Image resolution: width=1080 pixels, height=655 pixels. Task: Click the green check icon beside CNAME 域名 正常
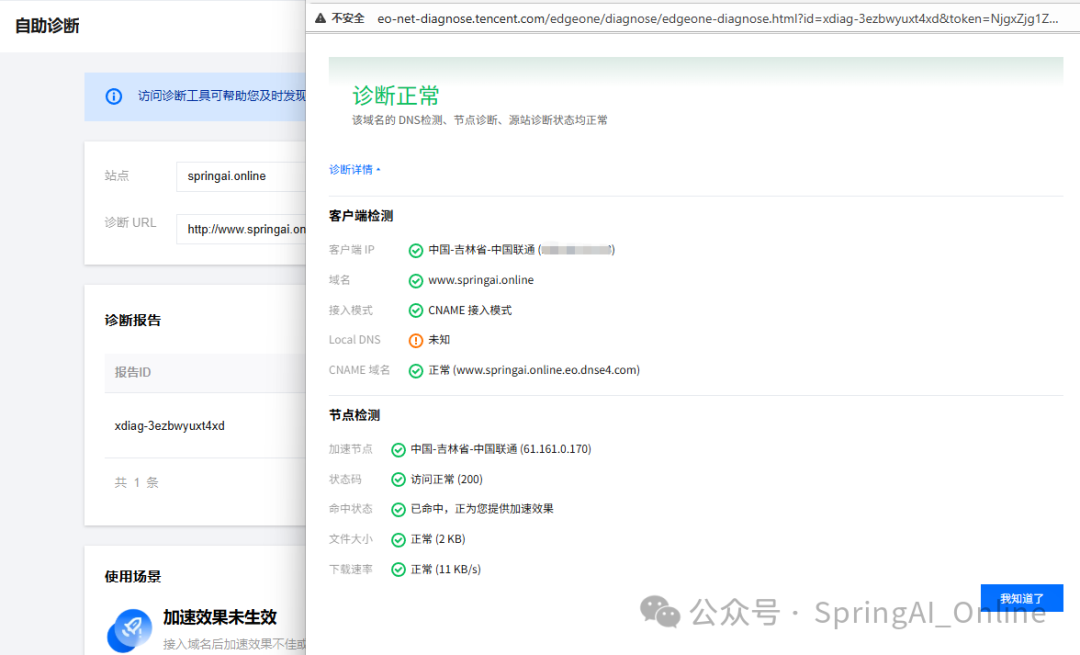pyautogui.click(x=416, y=371)
